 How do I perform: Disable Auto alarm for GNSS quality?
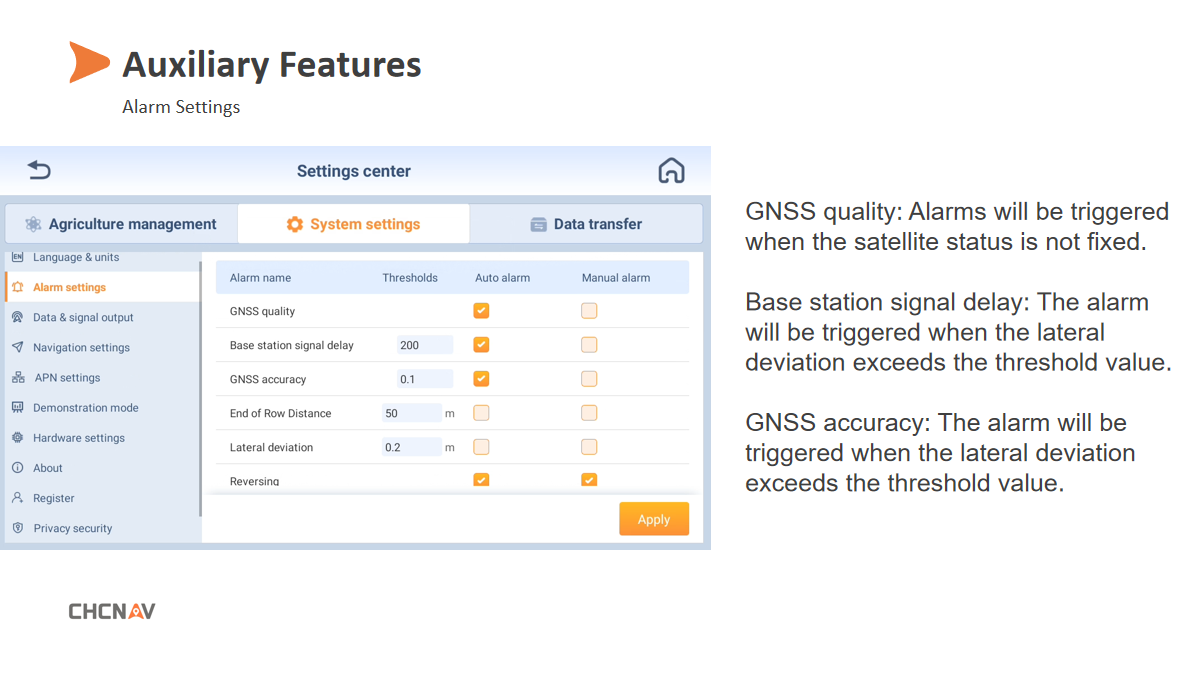[481, 310]
